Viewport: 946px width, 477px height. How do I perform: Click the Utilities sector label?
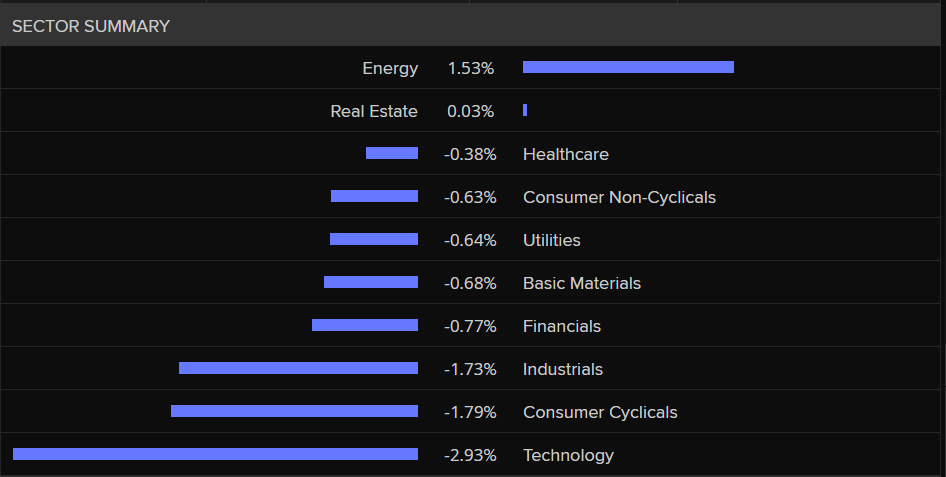[x=551, y=240]
